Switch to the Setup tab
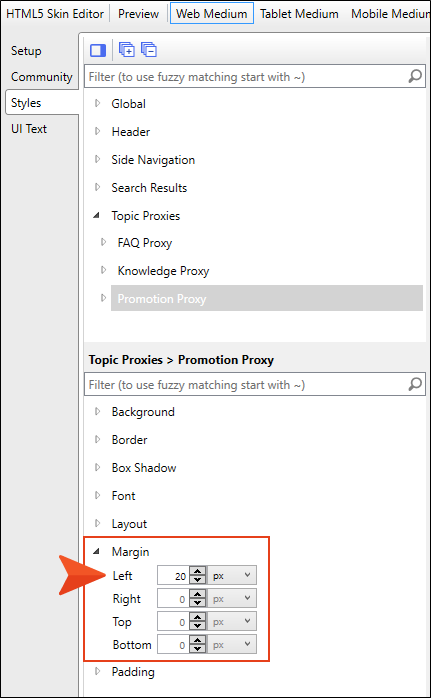This screenshot has height=698, width=431. [26, 51]
